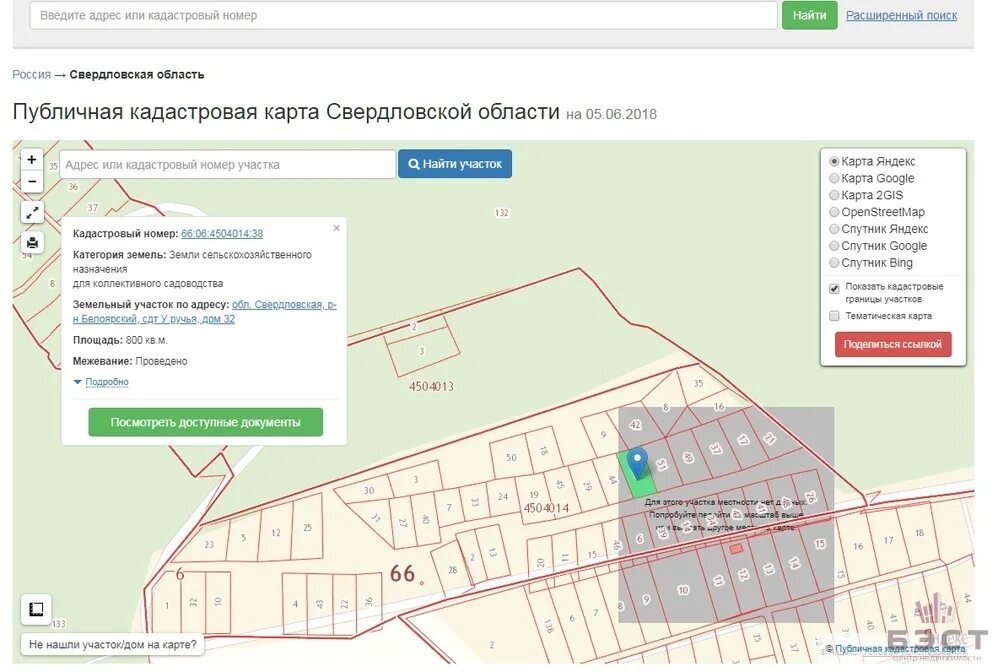Toggle Показать кадастровые границы участков checkbox

(x=834, y=288)
